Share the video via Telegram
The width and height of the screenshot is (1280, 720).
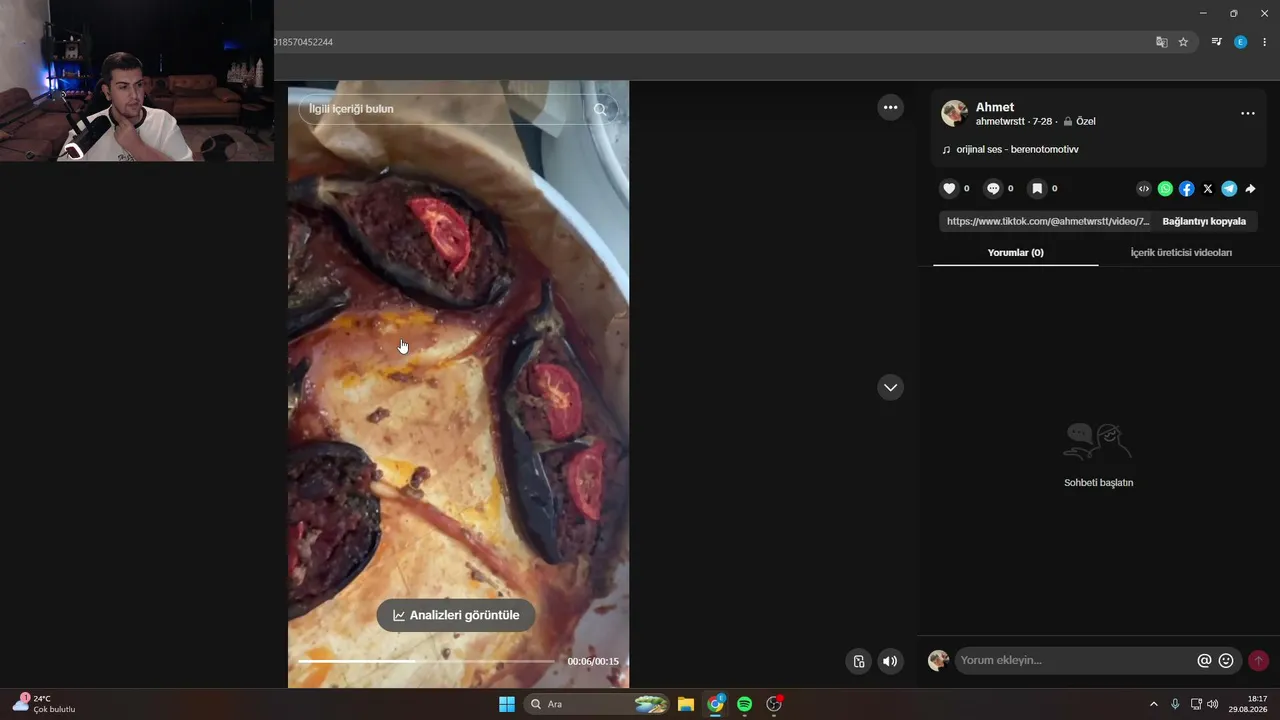[x=1229, y=188]
